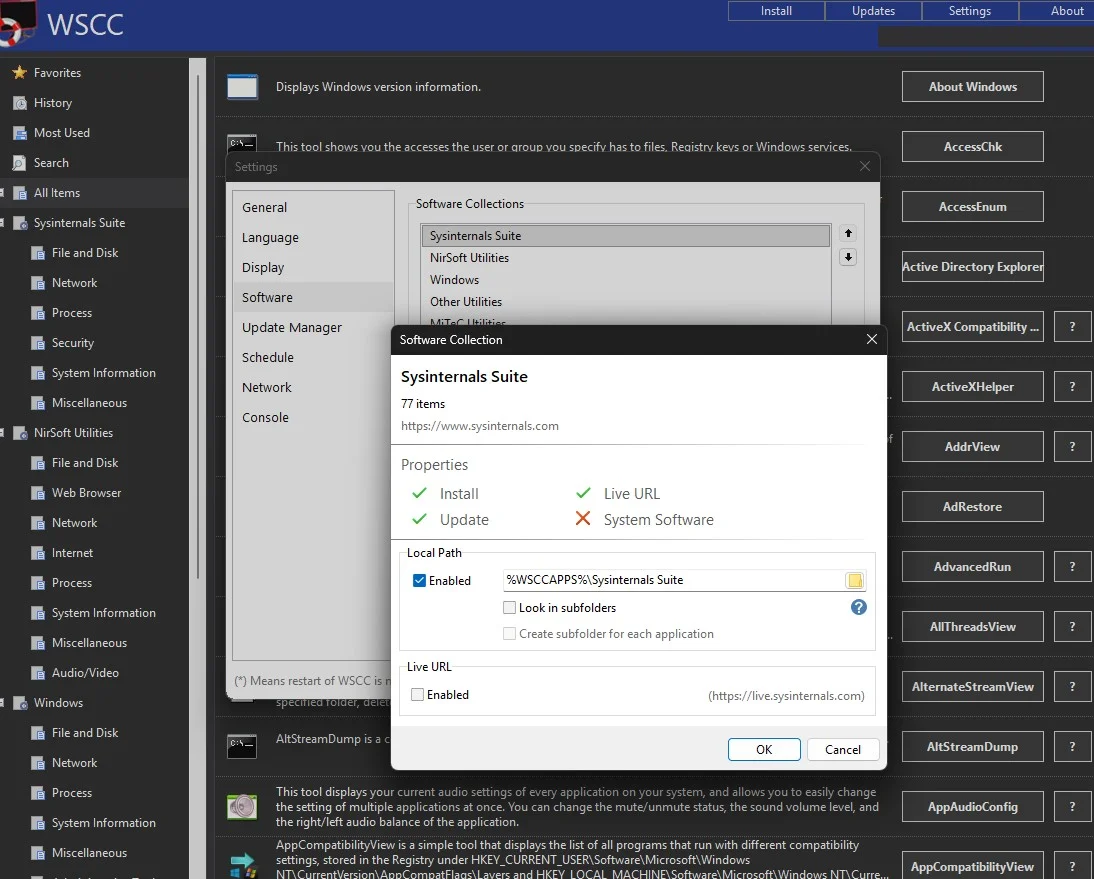This screenshot has width=1094, height=879.
Task: Collapse the NirSoft Utilities tree node
Action: click(2, 433)
